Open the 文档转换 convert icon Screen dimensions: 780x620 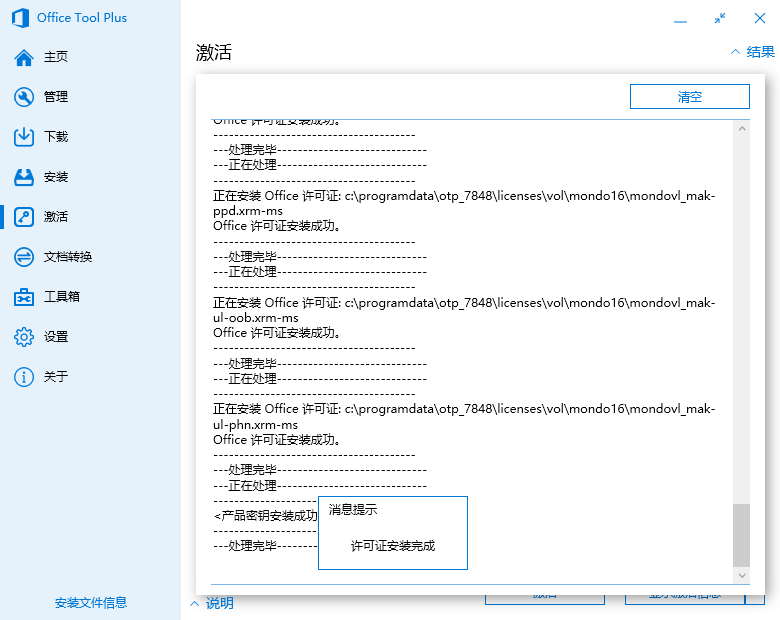coord(24,257)
